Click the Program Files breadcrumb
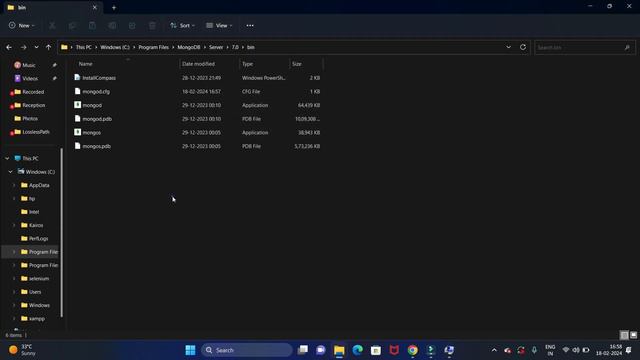 (x=153, y=47)
